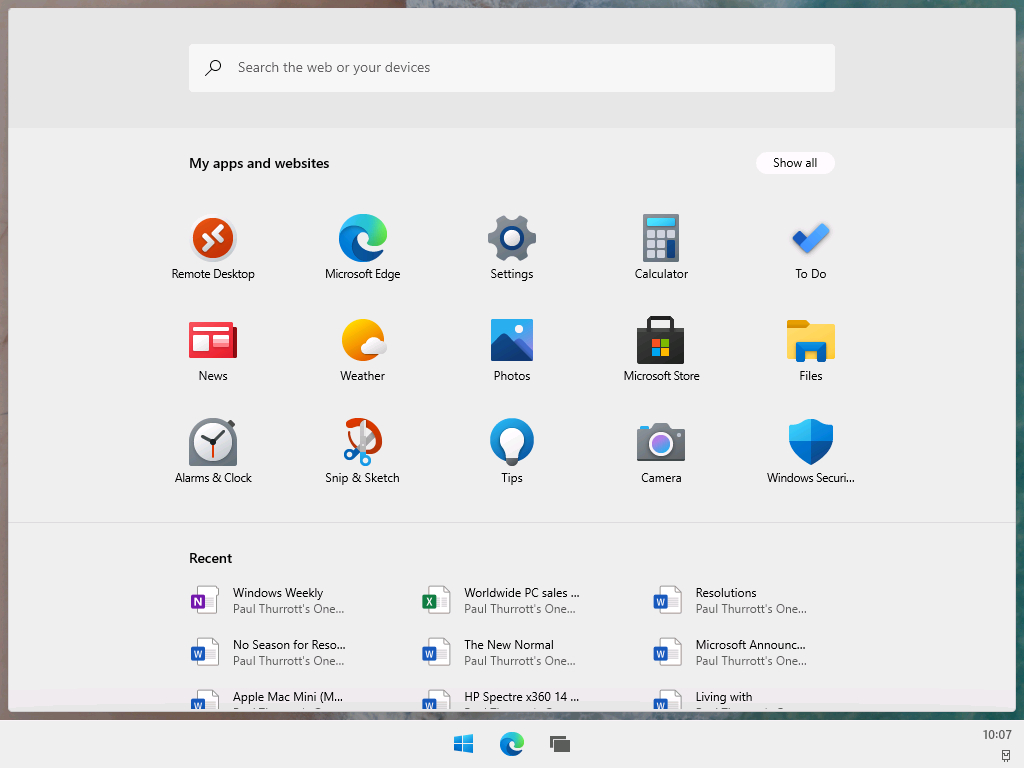Show all apps and websites
Image resolution: width=1024 pixels, height=768 pixels.
coord(795,163)
